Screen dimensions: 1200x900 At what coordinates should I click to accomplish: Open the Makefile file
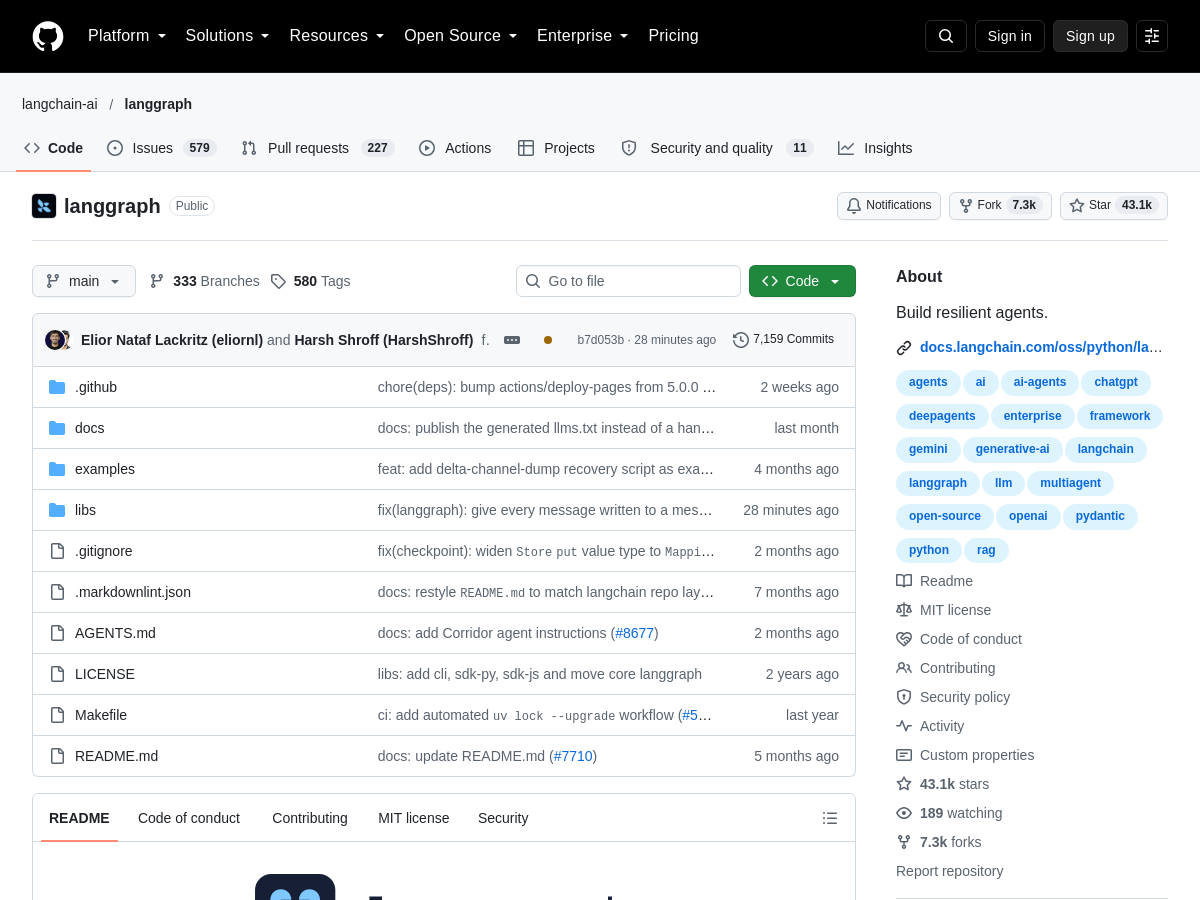pyautogui.click(x=101, y=715)
